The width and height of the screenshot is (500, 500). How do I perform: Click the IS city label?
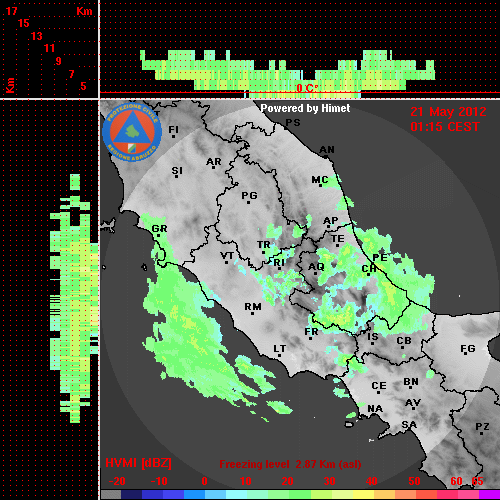pos(373,337)
